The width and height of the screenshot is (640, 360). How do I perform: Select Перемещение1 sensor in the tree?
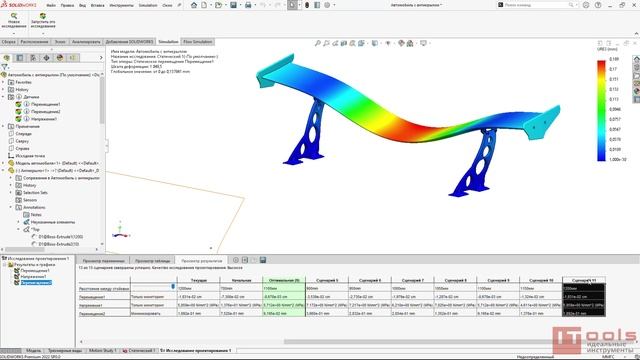click(45, 104)
